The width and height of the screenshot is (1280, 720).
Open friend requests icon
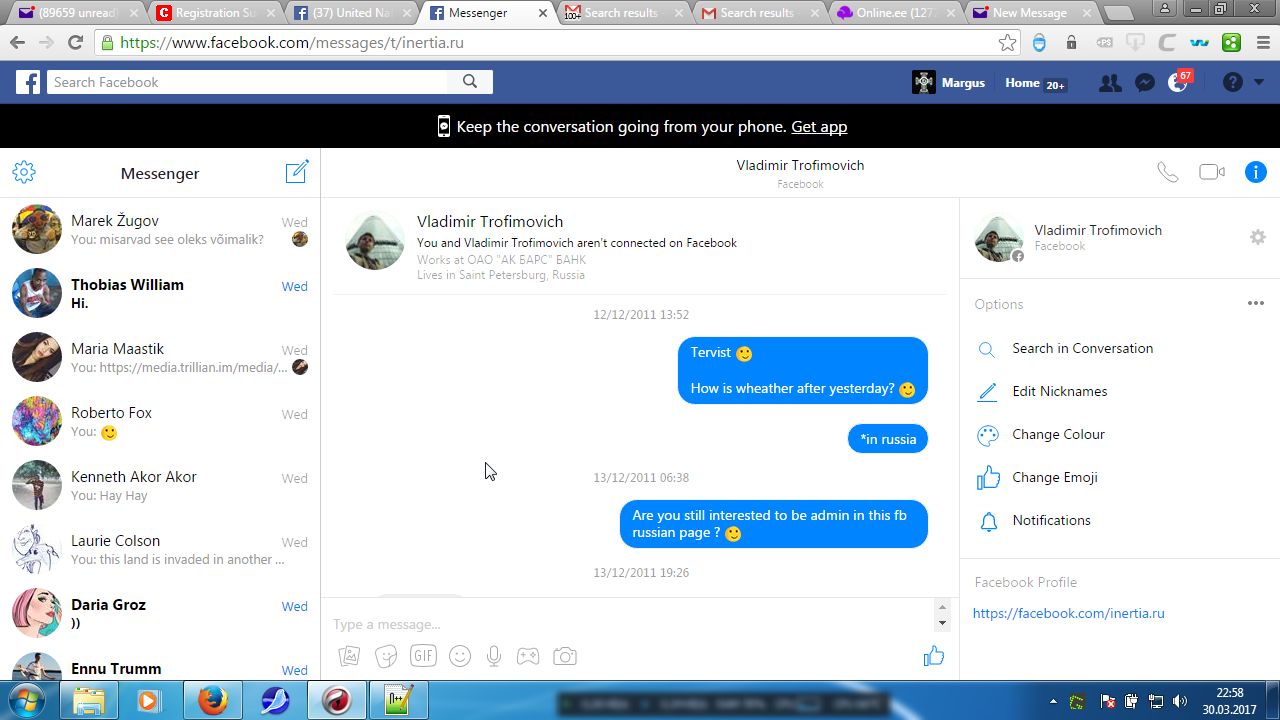coord(1109,83)
